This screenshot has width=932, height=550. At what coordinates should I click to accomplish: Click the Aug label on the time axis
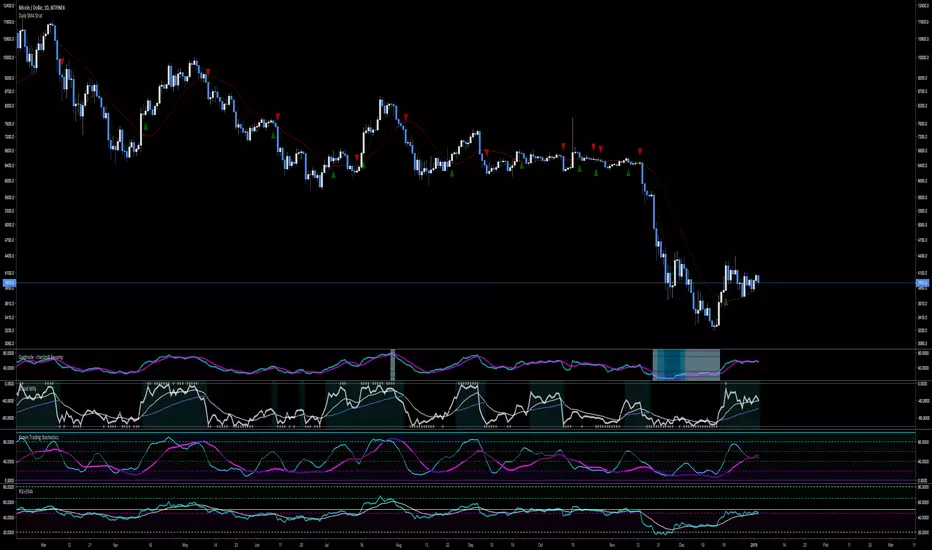[400, 546]
